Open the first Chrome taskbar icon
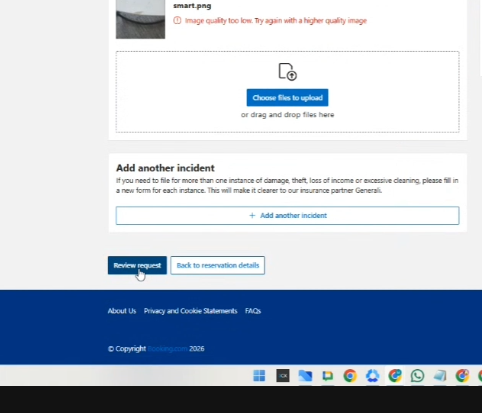The width and height of the screenshot is (482, 413). [350, 376]
